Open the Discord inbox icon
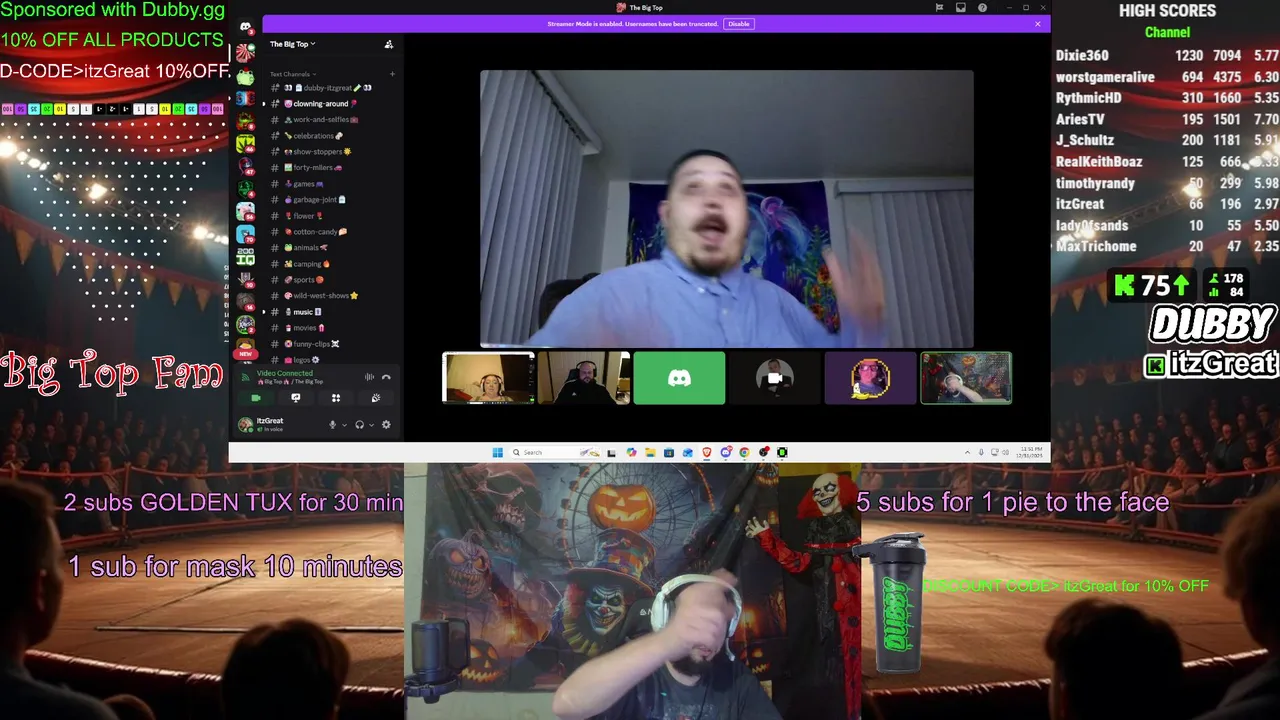 pyautogui.click(x=961, y=8)
